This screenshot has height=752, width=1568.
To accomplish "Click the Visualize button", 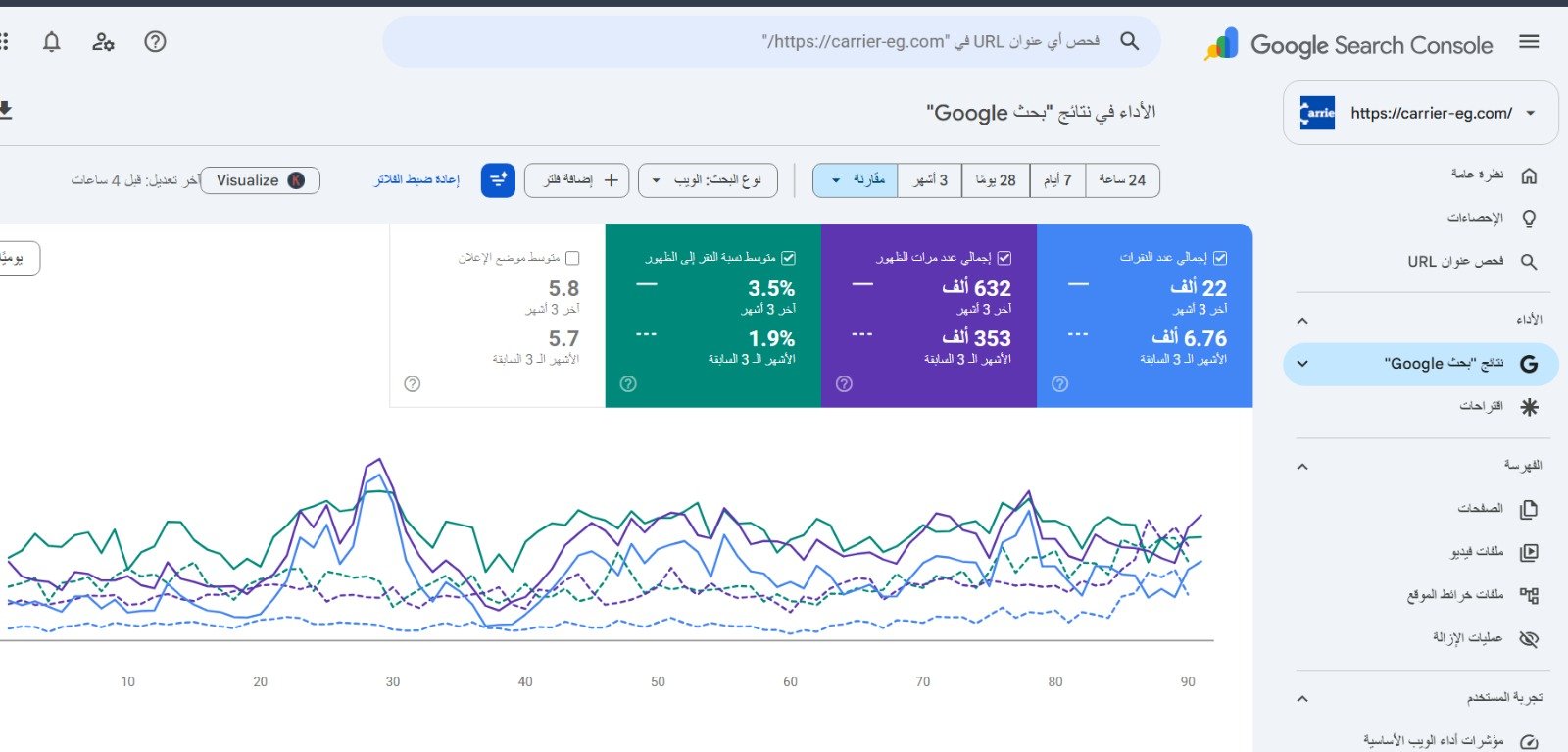I will [x=261, y=180].
